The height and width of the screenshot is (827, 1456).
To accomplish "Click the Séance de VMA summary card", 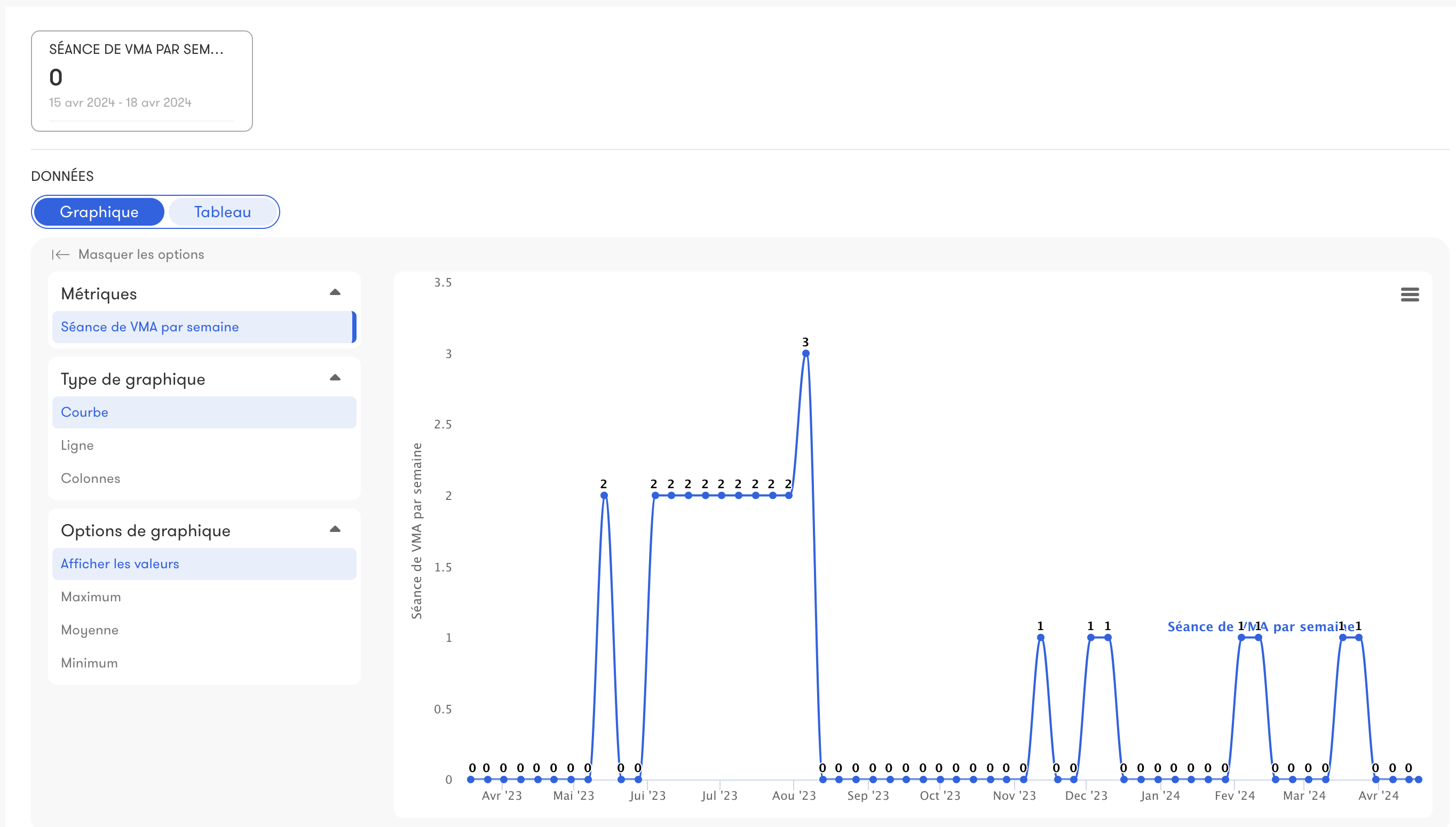I will pos(141,81).
